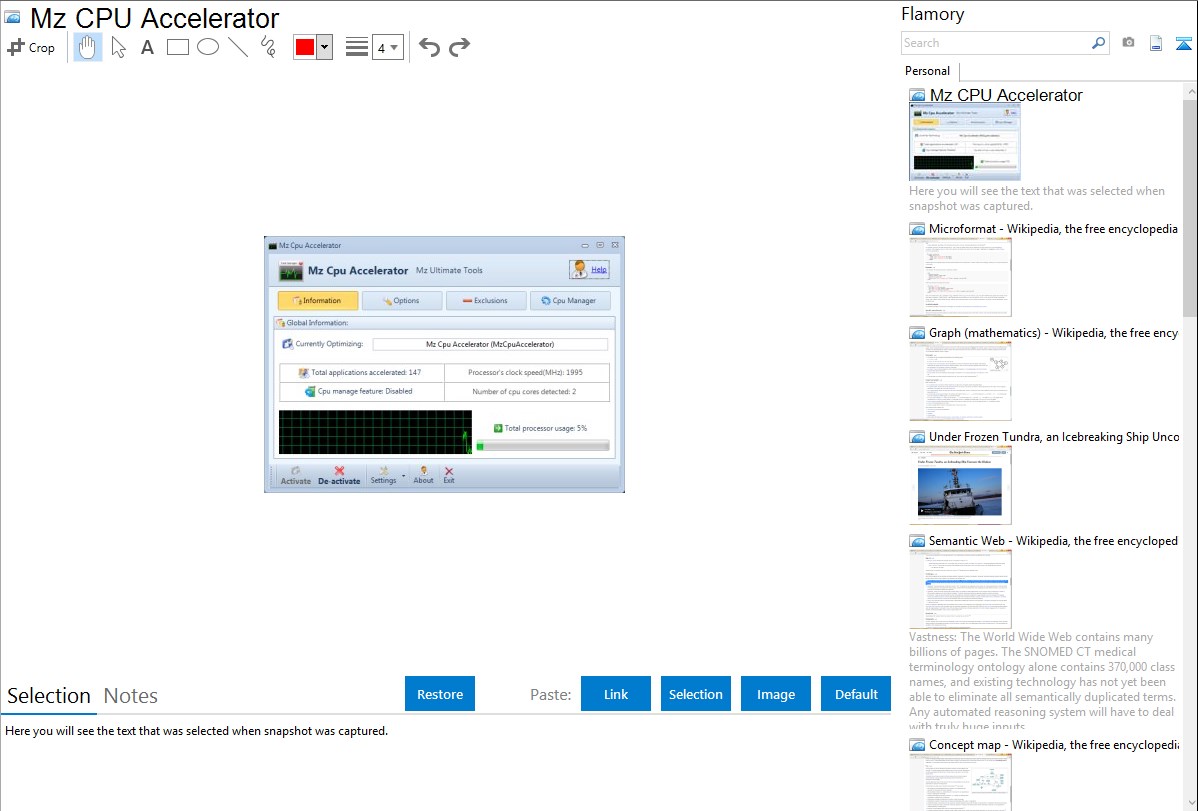Click the De-activate icon in Mz Cpu Accelerator

point(339,475)
